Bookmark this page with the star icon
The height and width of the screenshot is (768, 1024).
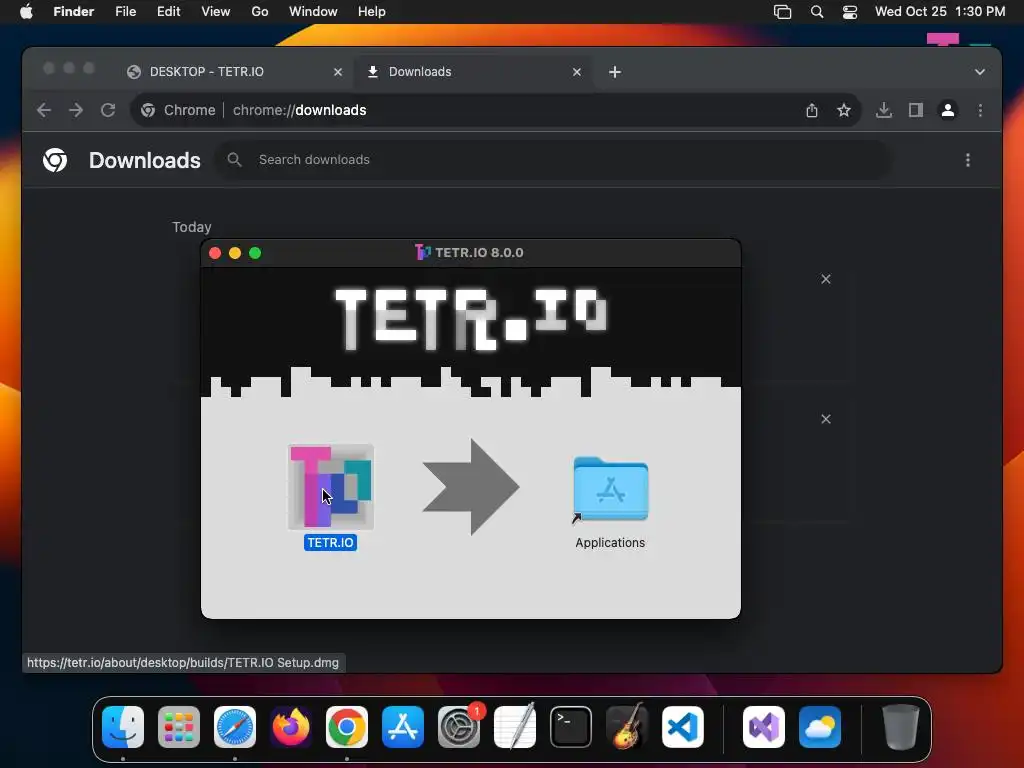click(844, 110)
